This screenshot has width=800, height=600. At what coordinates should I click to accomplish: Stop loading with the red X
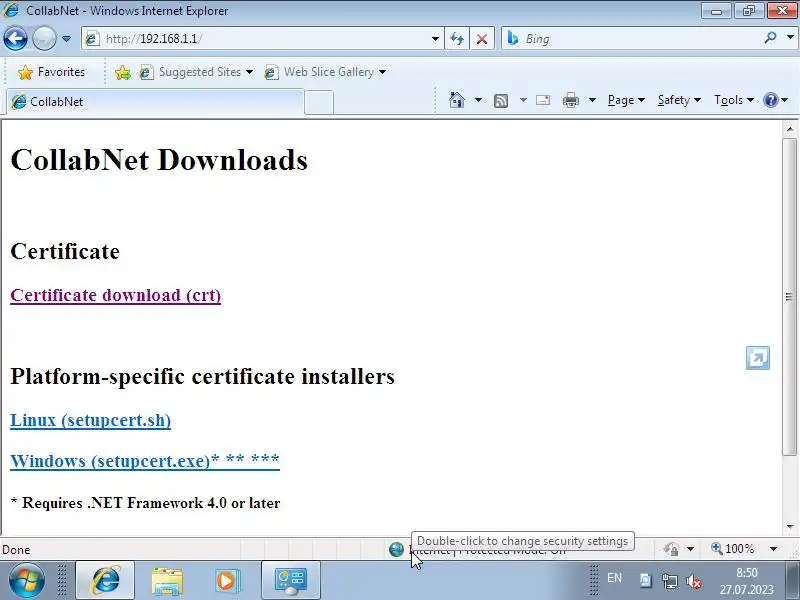[x=482, y=39]
